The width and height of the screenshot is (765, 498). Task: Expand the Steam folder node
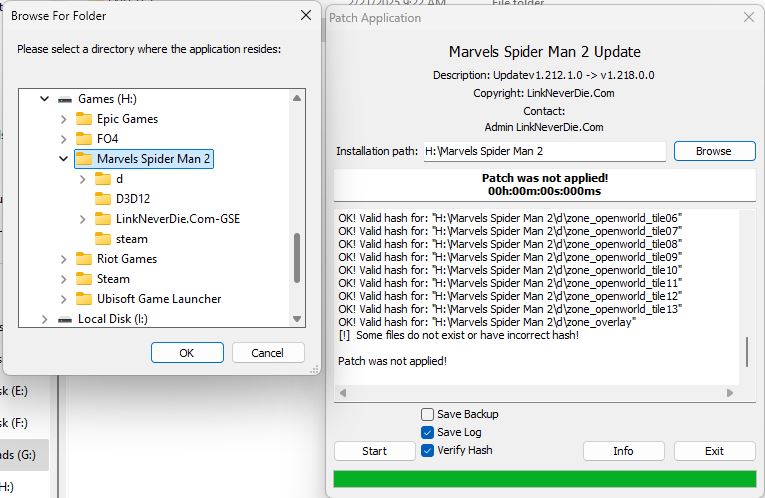(63, 279)
